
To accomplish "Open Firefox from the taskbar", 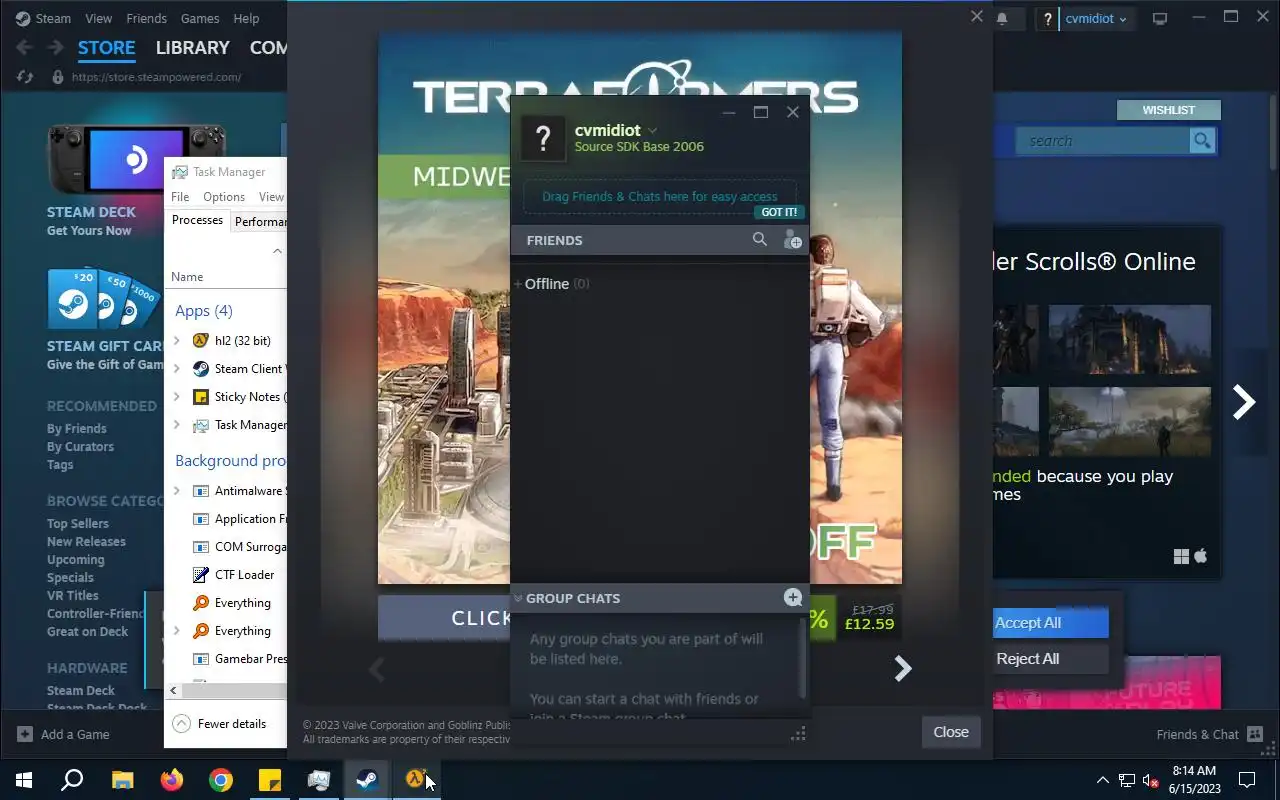I will coord(172,780).
